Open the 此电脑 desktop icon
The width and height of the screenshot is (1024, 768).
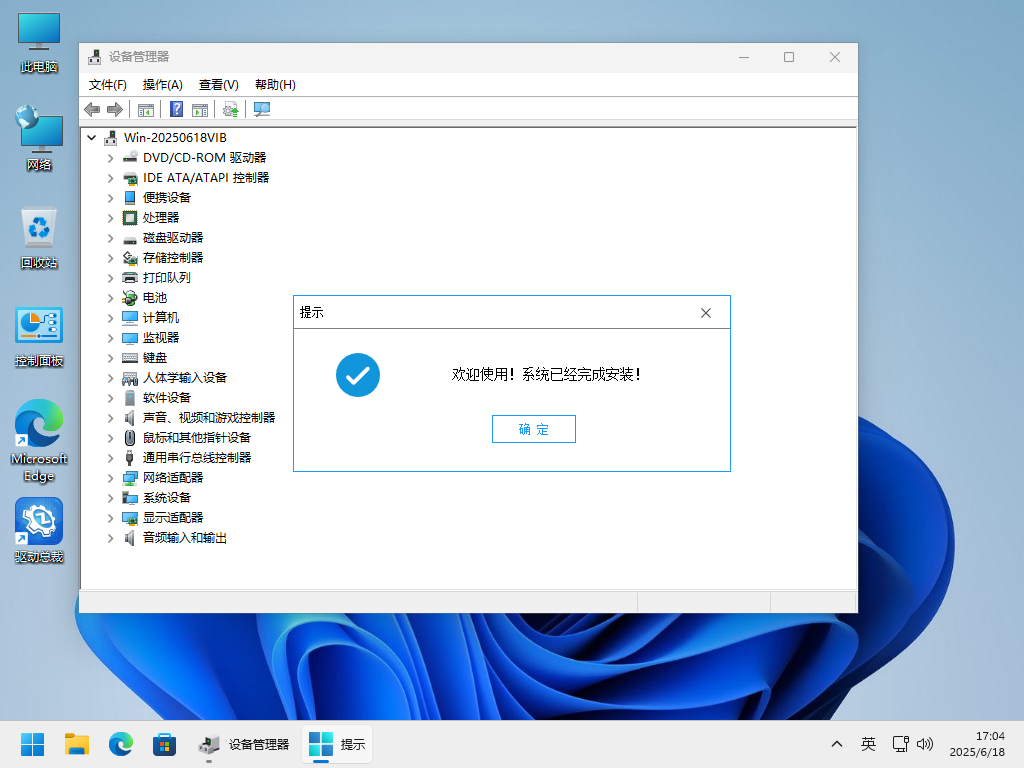coord(39,43)
